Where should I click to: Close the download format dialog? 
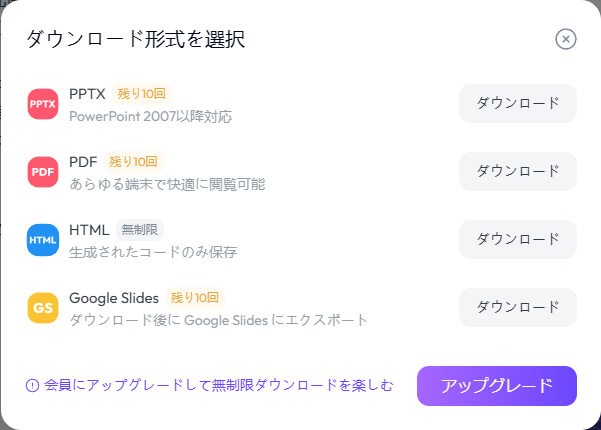coord(566,39)
